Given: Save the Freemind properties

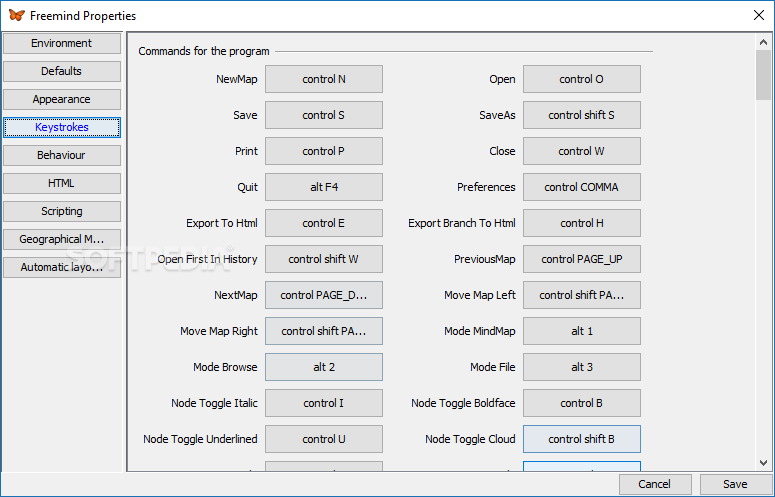Looking at the screenshot, I should pos(735,484).
